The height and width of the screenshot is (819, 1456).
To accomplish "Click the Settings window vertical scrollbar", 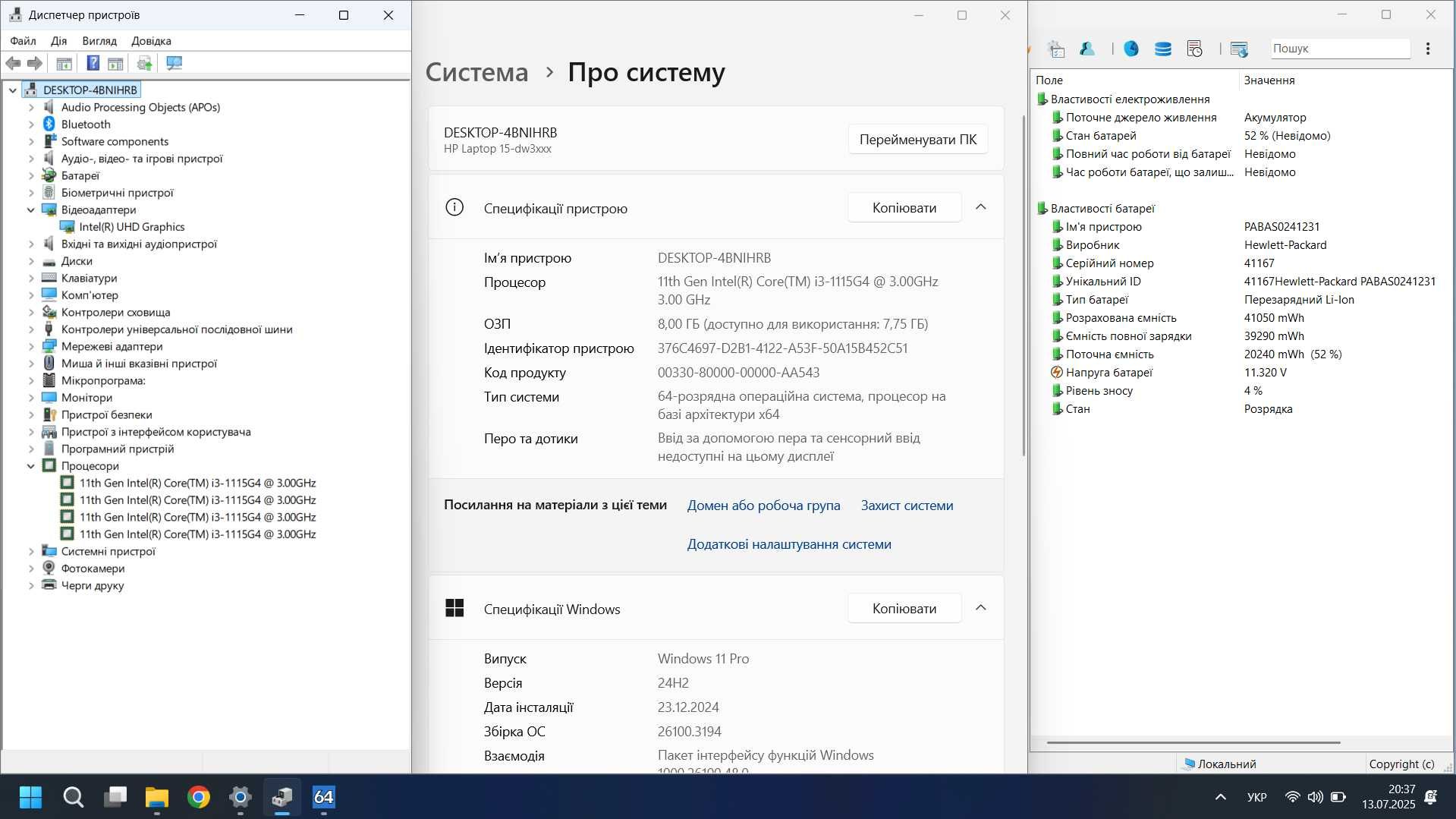I will [1024, 285].
